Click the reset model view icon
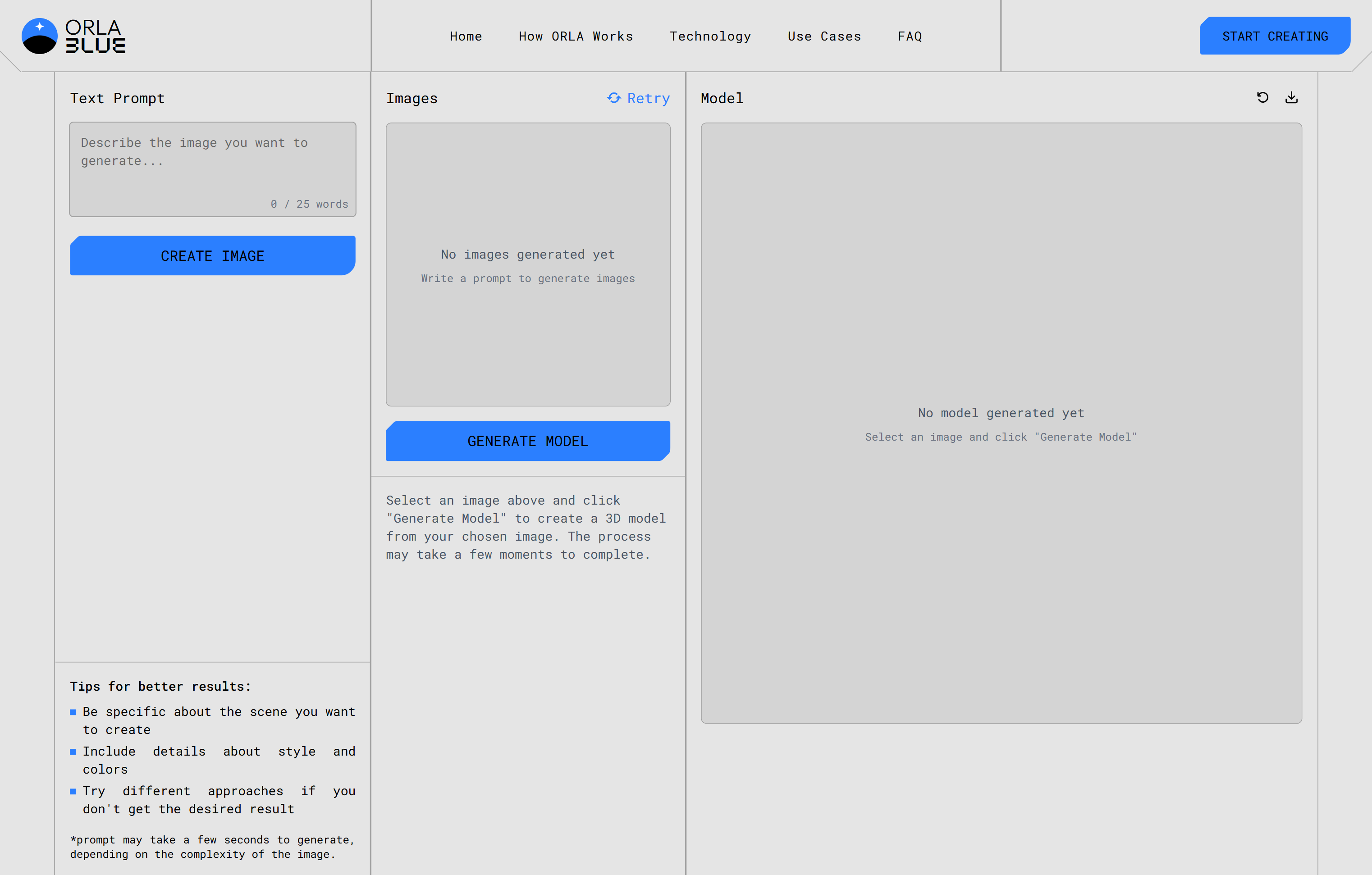Screen dimensions: 1372x875 1262,97
